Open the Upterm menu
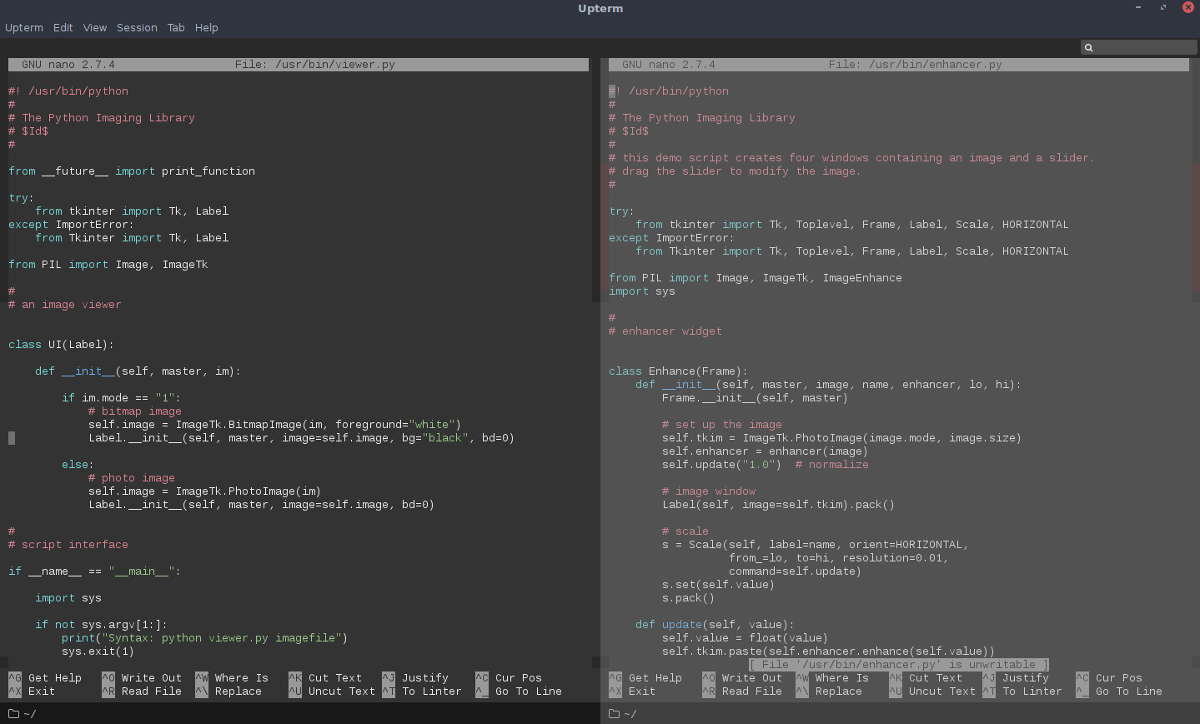1200x724 pixels. pos(24,27)
